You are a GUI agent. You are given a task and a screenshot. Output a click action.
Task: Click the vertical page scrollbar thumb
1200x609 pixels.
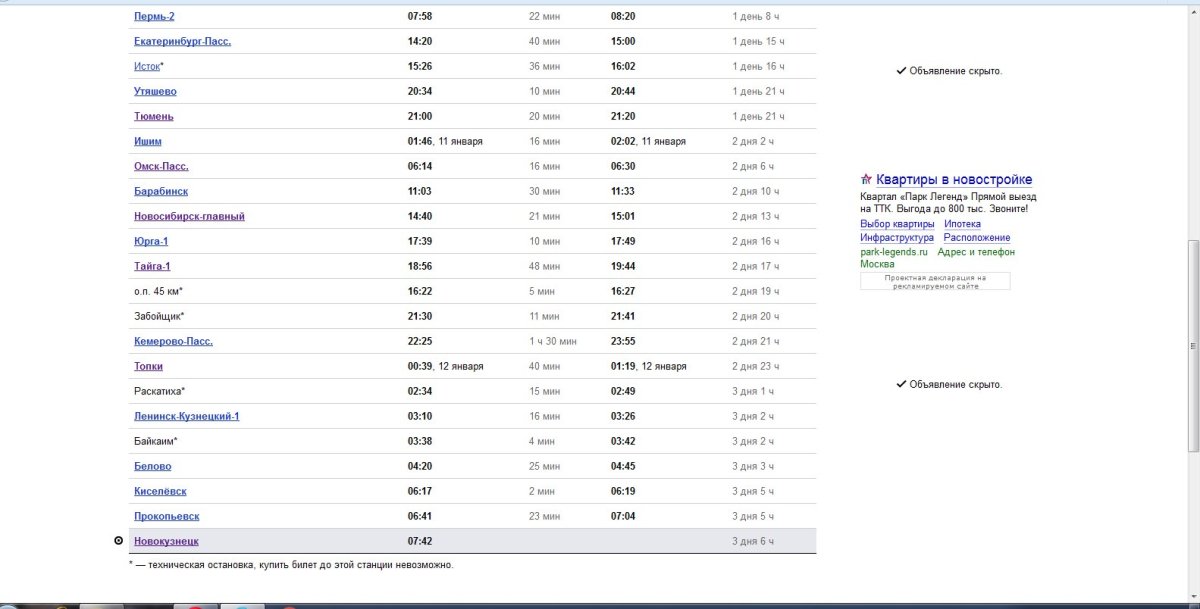click(1191, 345)
